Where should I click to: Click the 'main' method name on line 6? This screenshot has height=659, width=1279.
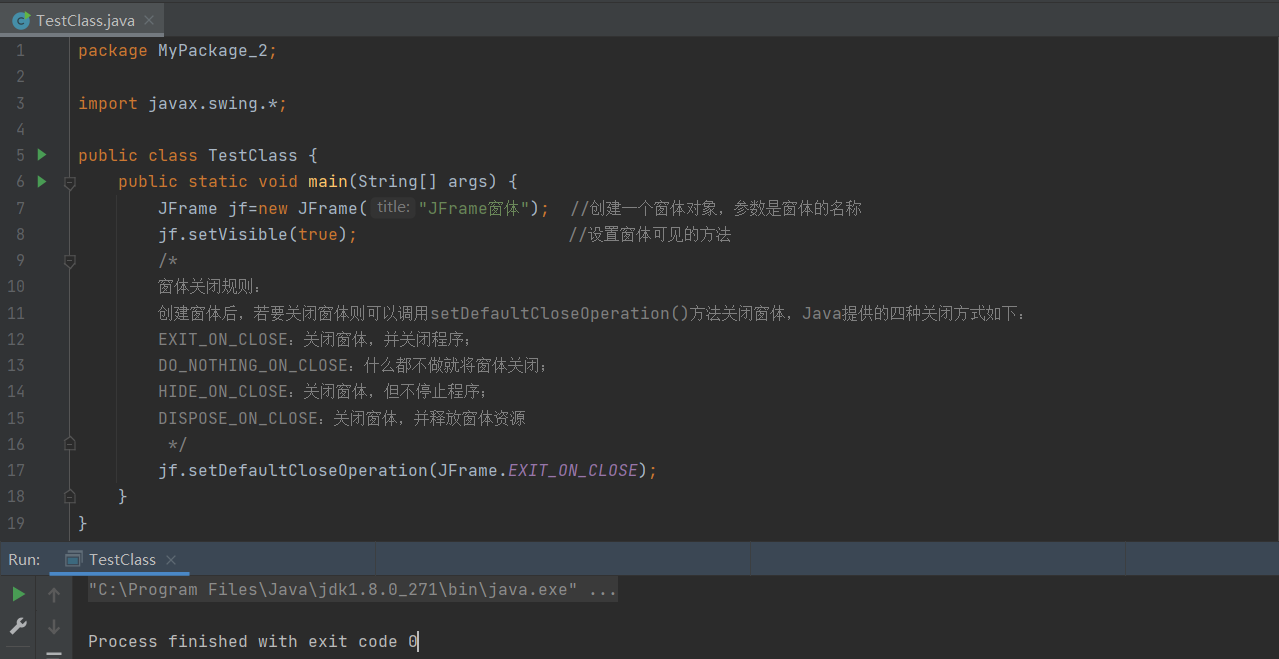328,181
